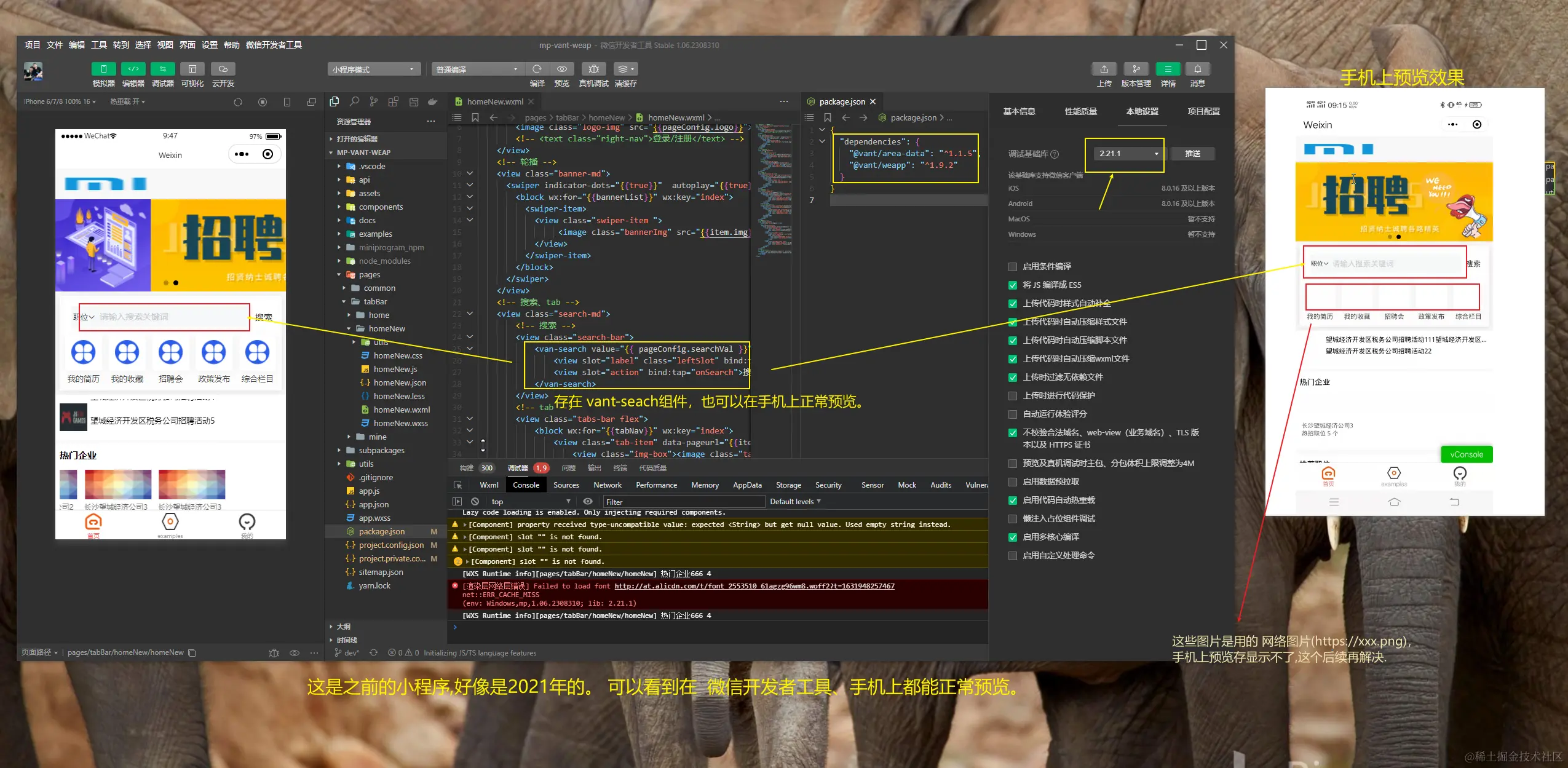1568x768 pixels.
Task: Toggle the editor panel using 编辑器 icon
Action: tap(133, 69)
